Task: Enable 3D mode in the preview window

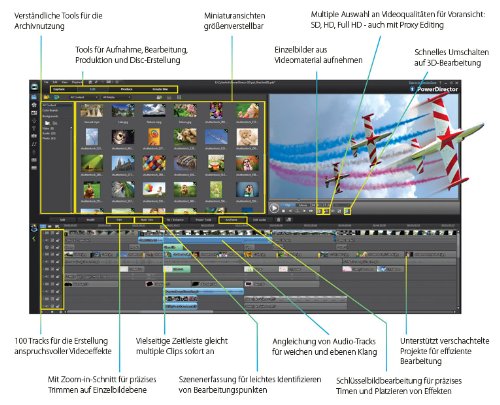Action: [348, 211]
